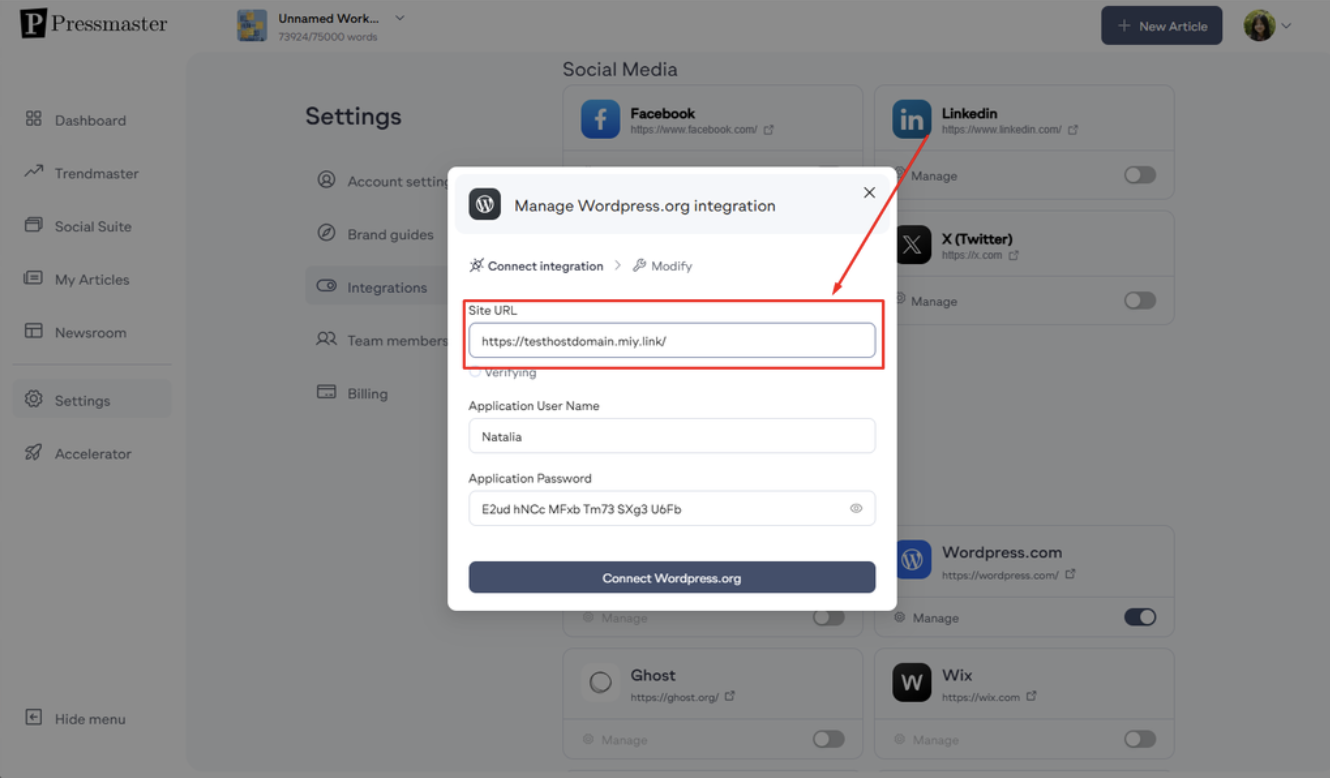Toggle the LinkedIn integration switch
This screenshot has height=782, width=1330.
click(1140, 175)
